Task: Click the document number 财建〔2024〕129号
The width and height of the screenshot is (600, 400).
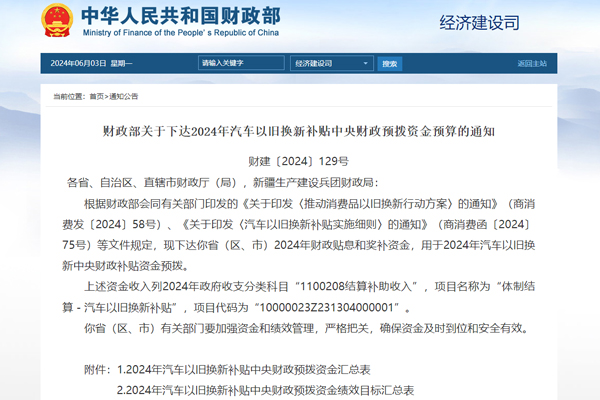Action: pyautogui.click(x=298, y=161)
